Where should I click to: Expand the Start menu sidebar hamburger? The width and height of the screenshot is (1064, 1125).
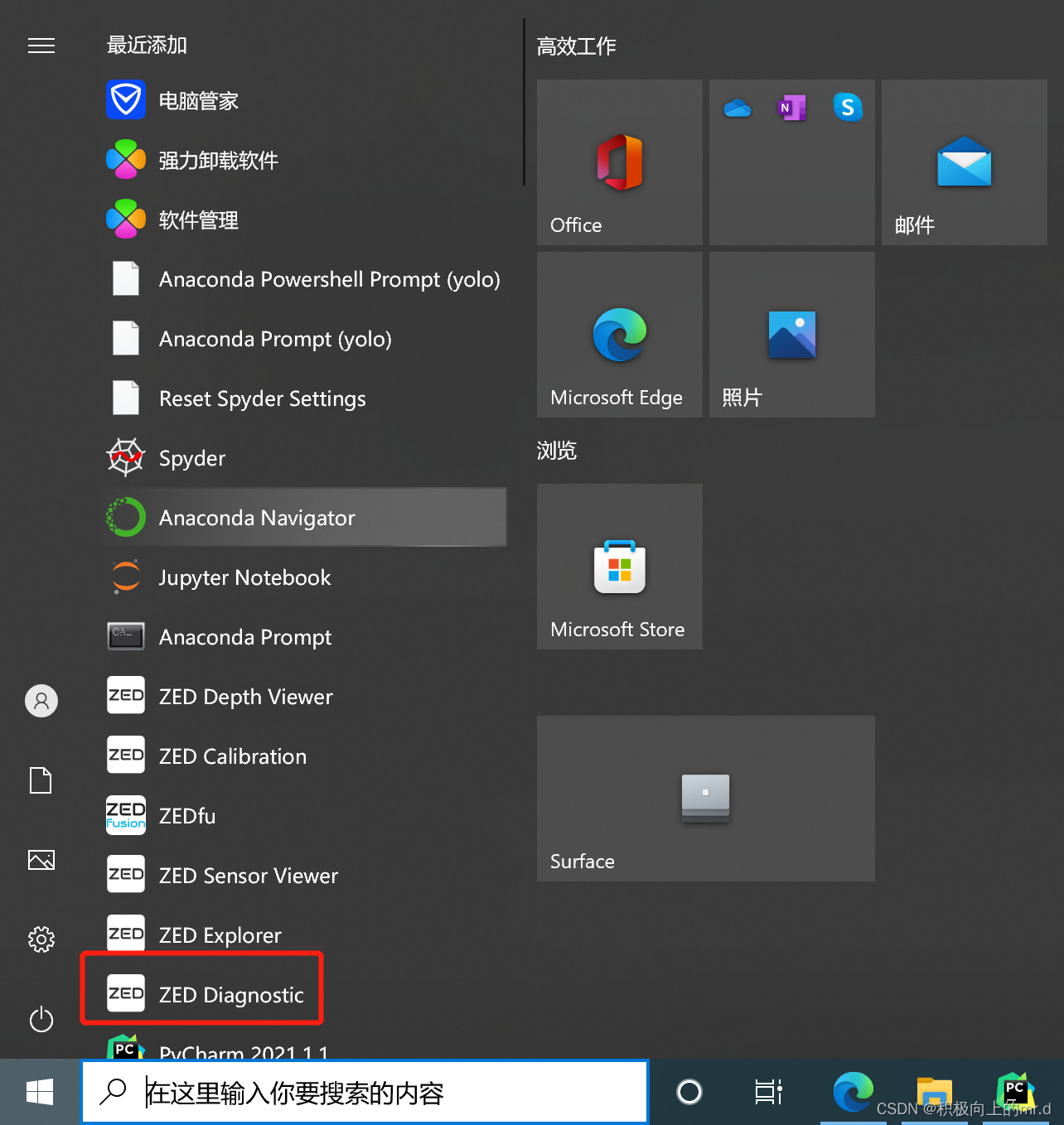pos(41,46)
